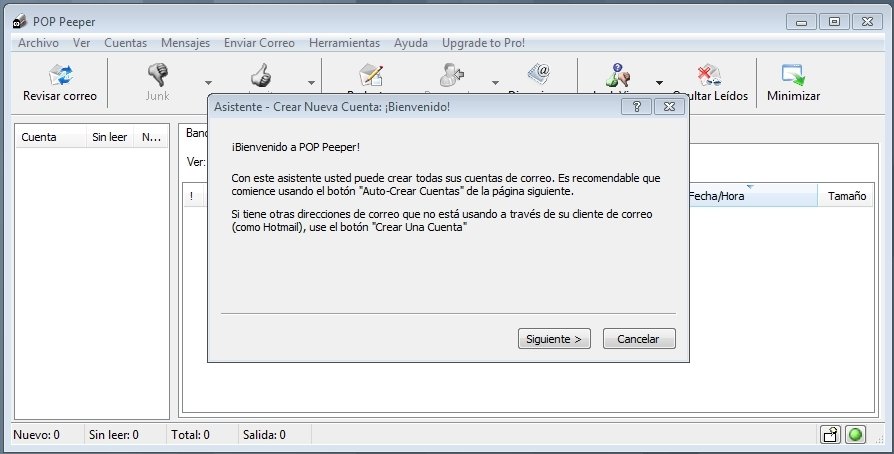The height and width of the screenshot is (454, 894).
Task: Click the Ocultar Leídos icon
Action: (709, 75)
